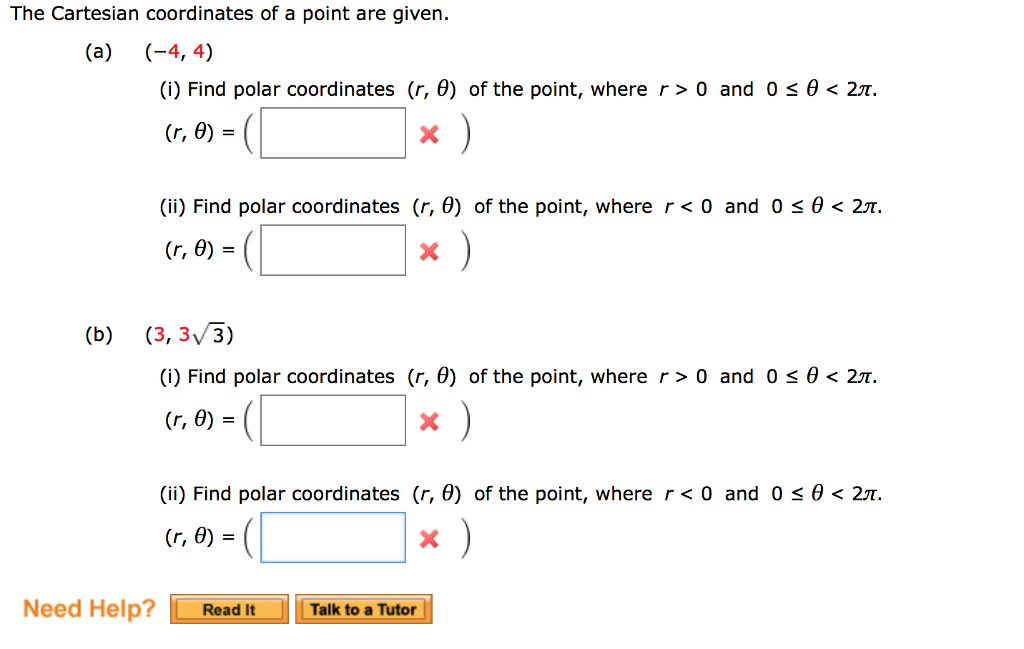This screenshot has height=649, width=1024.
Task: Click the Need Help? orange label
Action: point(88,608)
